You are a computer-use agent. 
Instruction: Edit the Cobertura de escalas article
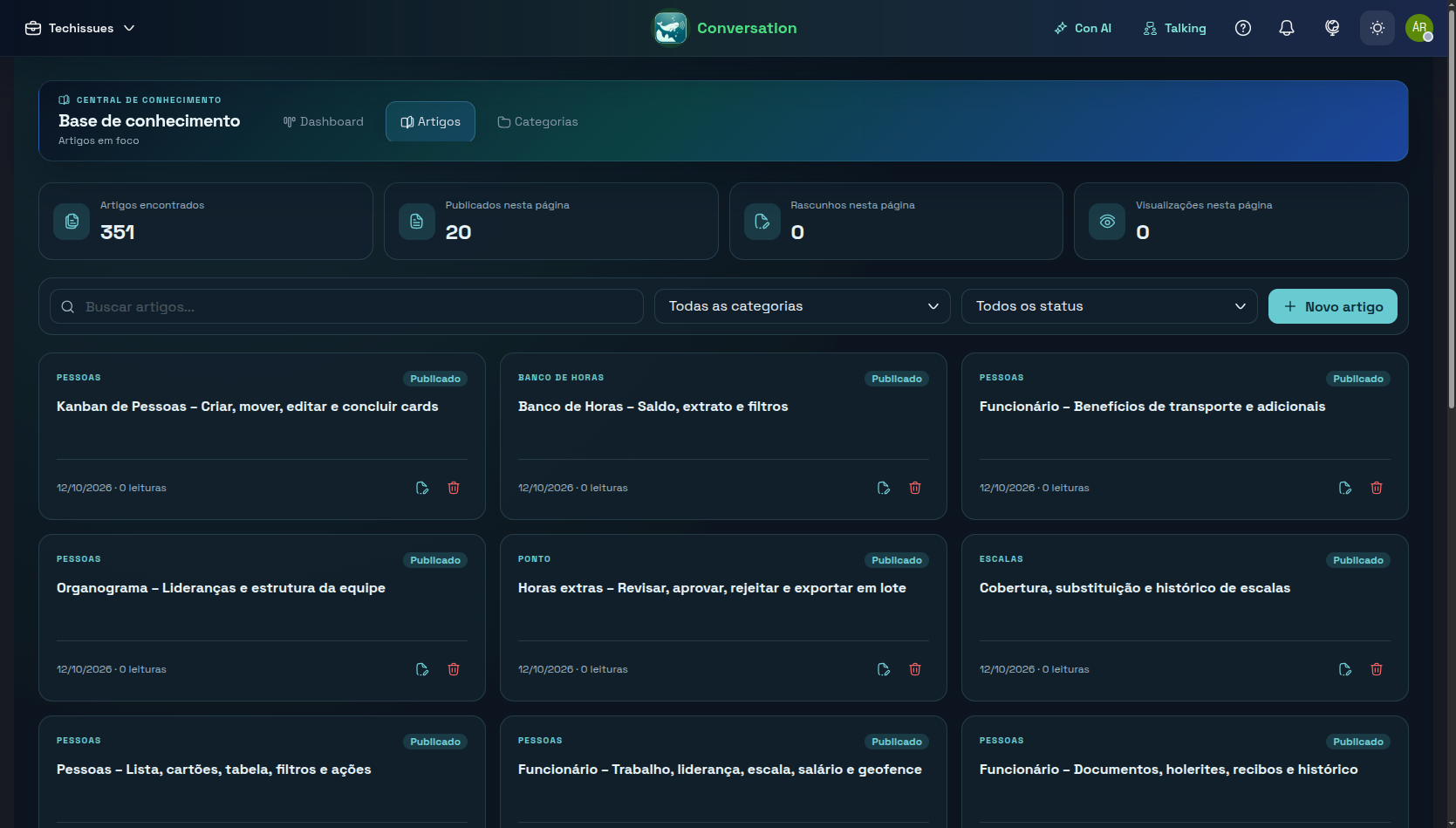1345,669
